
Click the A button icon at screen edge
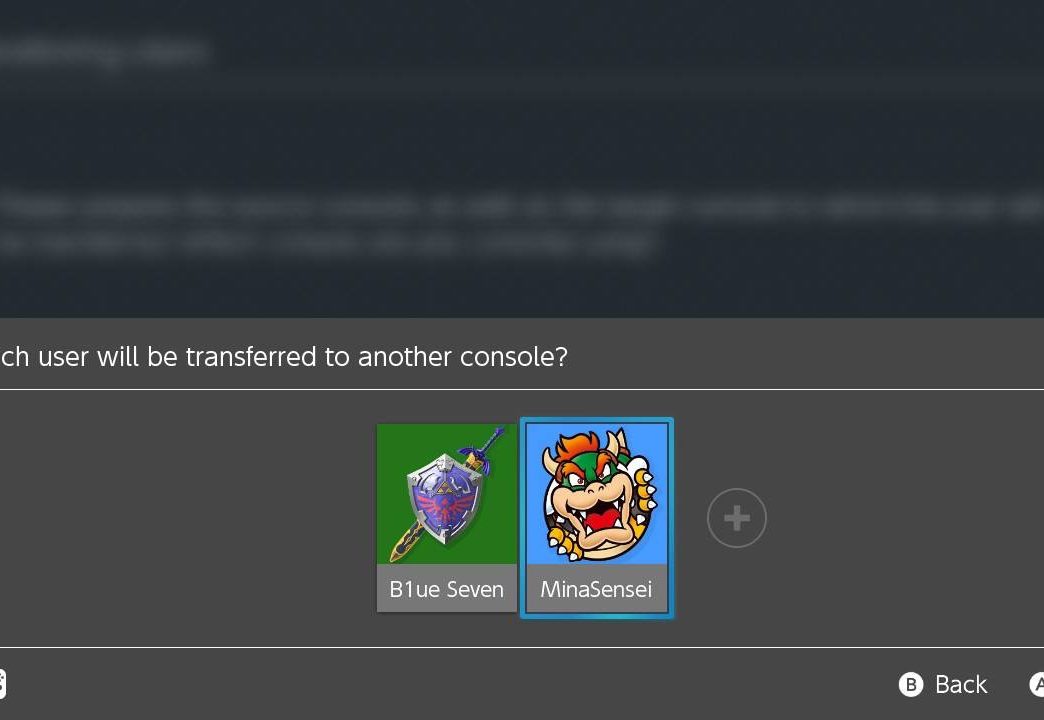(x=1037, y=684)
